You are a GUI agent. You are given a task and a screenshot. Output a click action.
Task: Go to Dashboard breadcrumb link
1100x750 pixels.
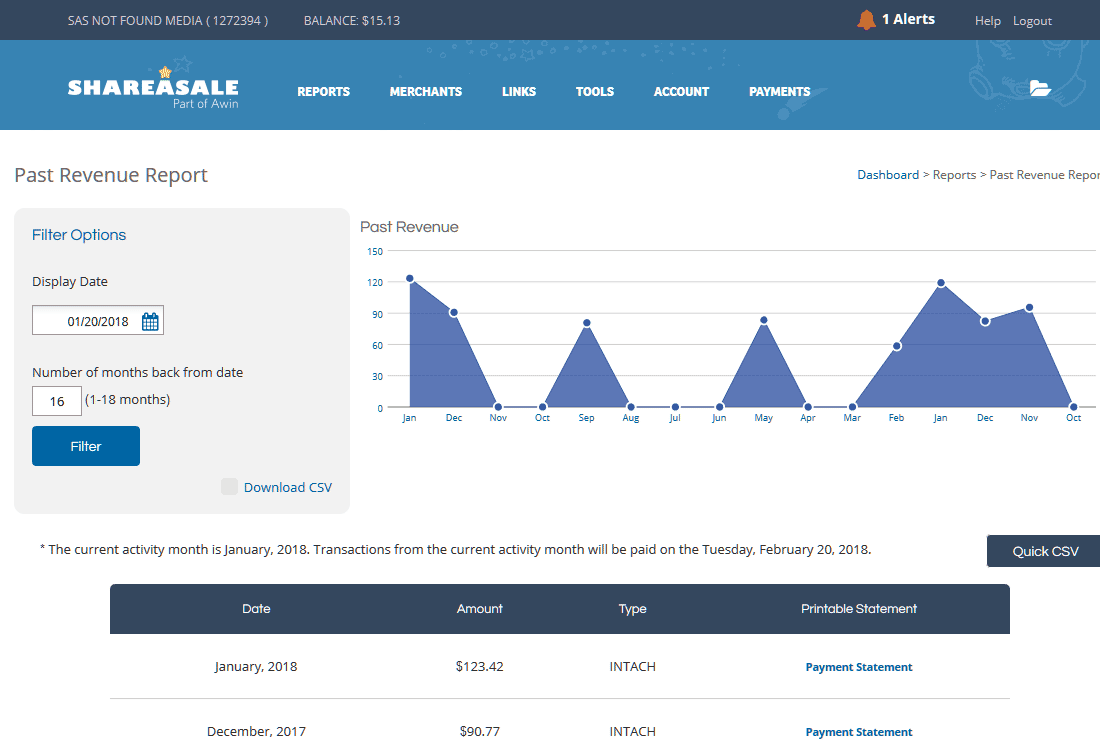coord(887,175)
